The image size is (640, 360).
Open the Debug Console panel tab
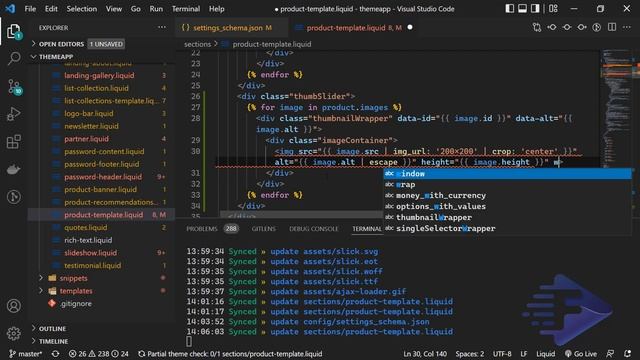(x=313, y=229)
